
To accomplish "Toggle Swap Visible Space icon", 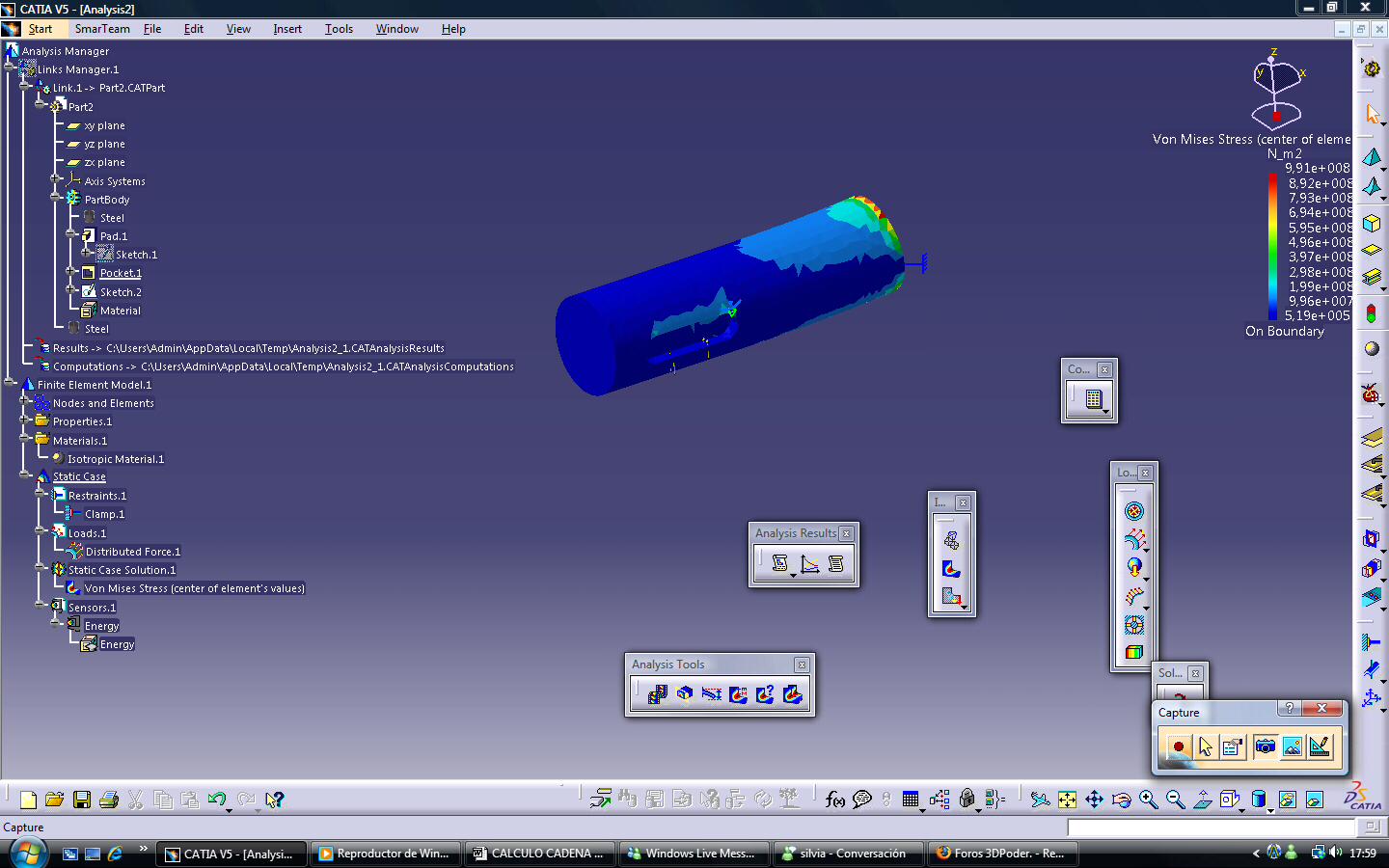I will (x=1314, y=800).
